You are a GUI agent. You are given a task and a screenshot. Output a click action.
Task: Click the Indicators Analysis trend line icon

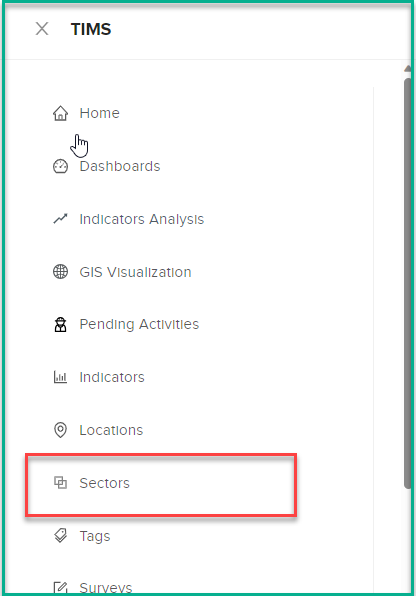coord(60,219)
